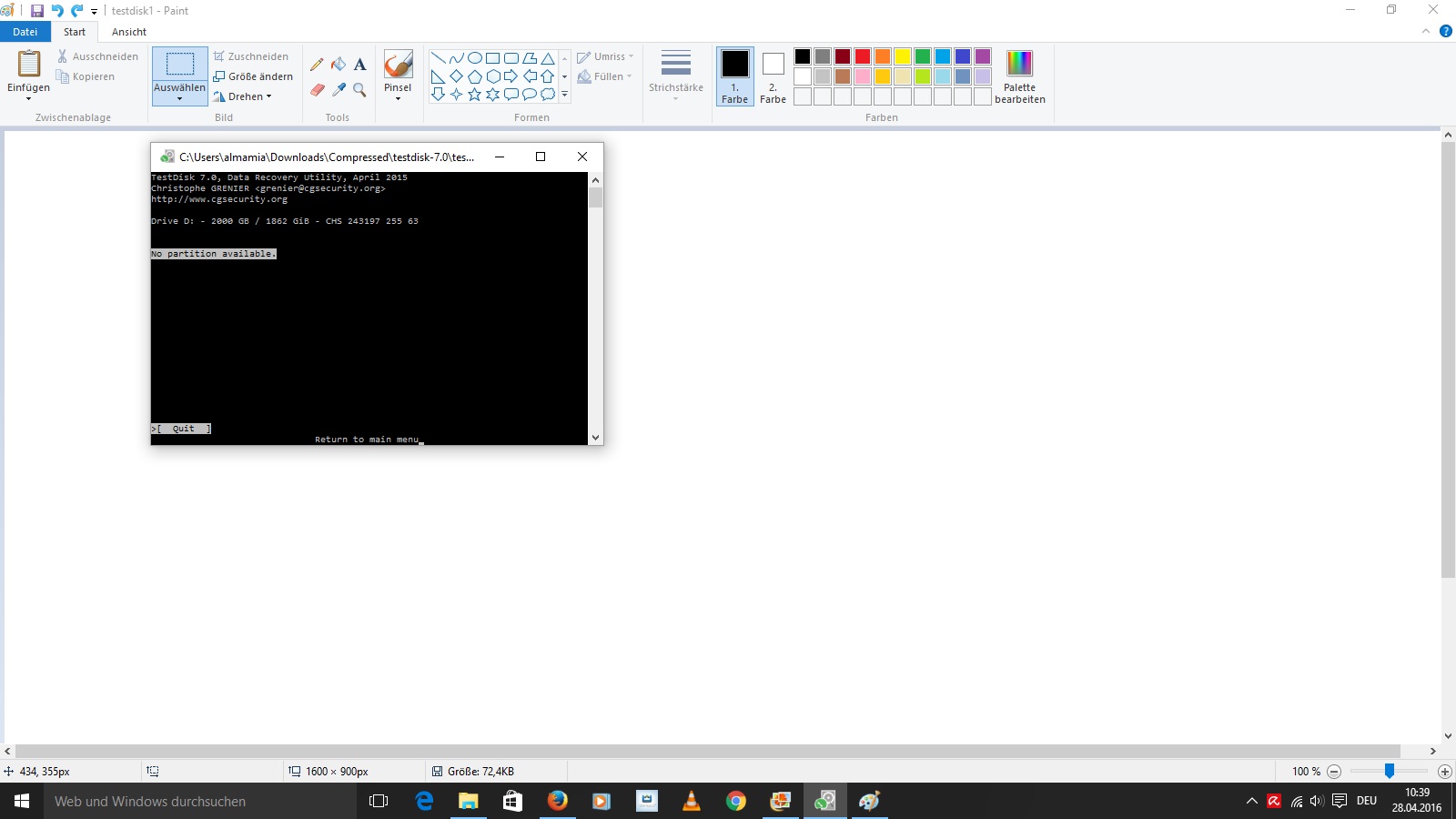
Task: Select the Diamond shape
Action: [457, 76]
